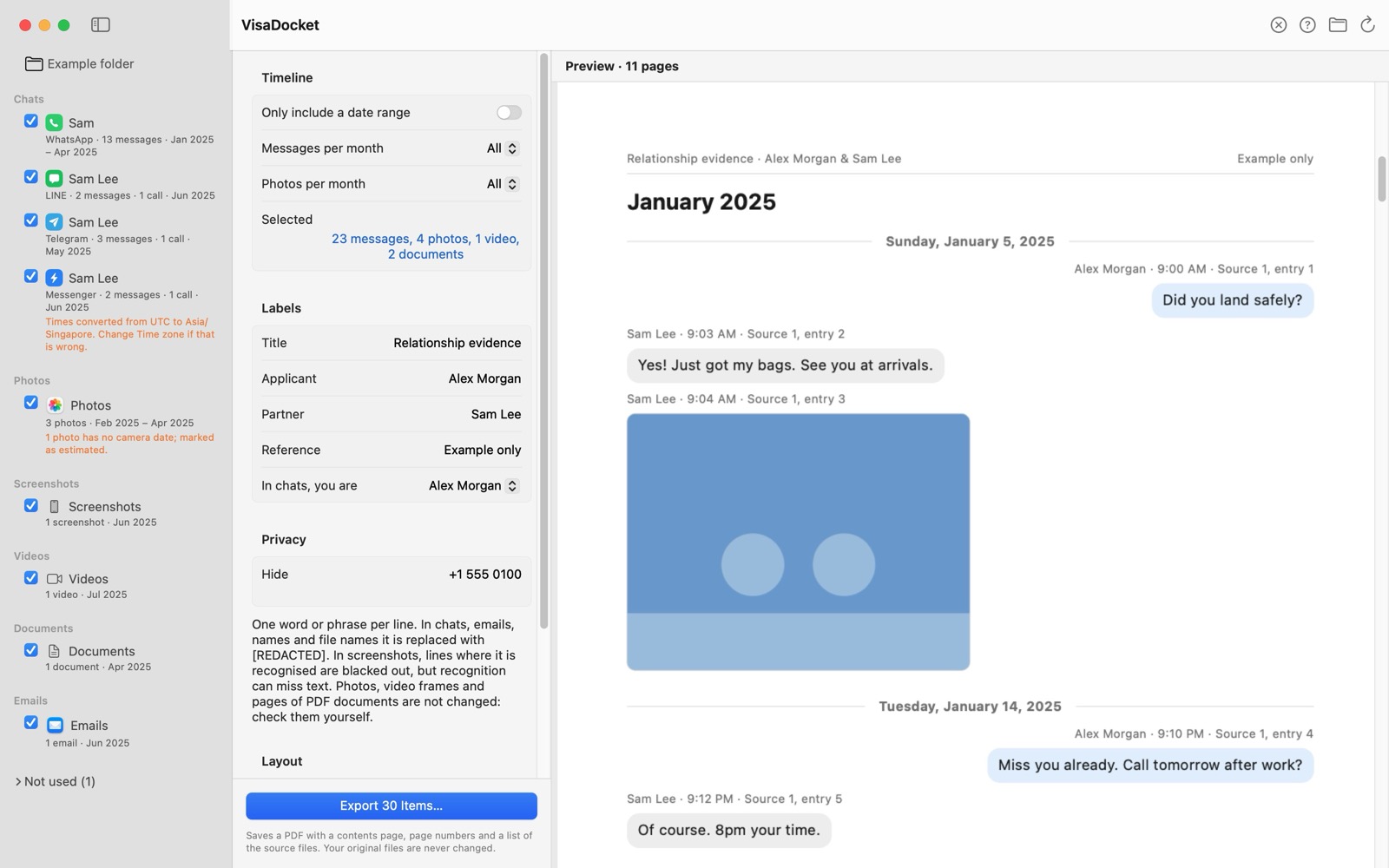Click the photo thumbnail in the preview
The width and height of the screenshot is (1389, 868).
[x=798, y=542]
